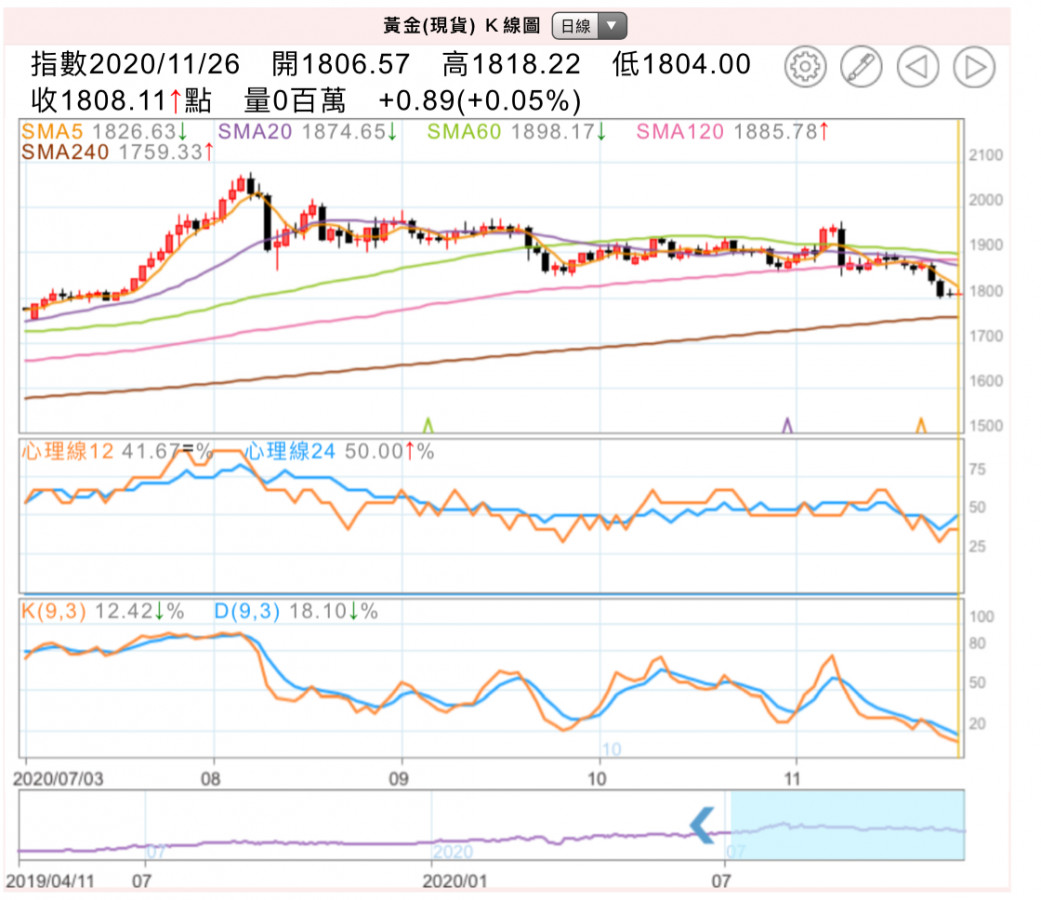Click the SMA240 value 1759.33
This screenshot has height=900, width=1041.
[x=160, y=152]
